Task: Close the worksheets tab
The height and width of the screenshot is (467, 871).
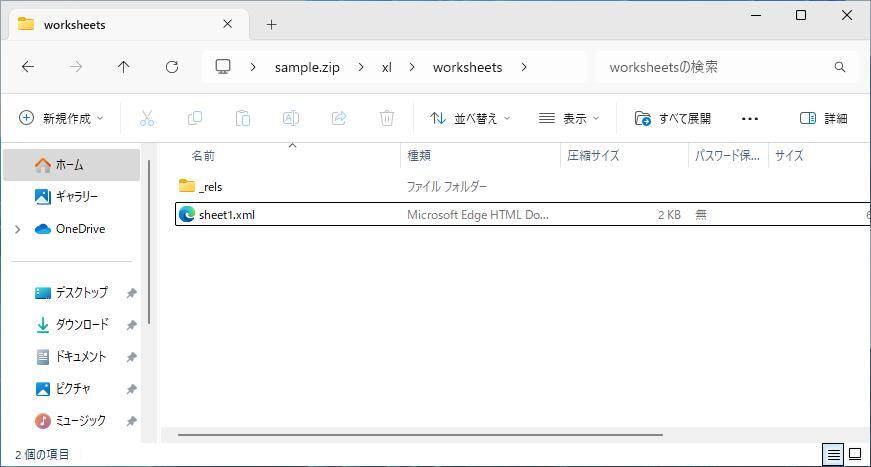Action: pyautogui.click(x=227, y=24)
